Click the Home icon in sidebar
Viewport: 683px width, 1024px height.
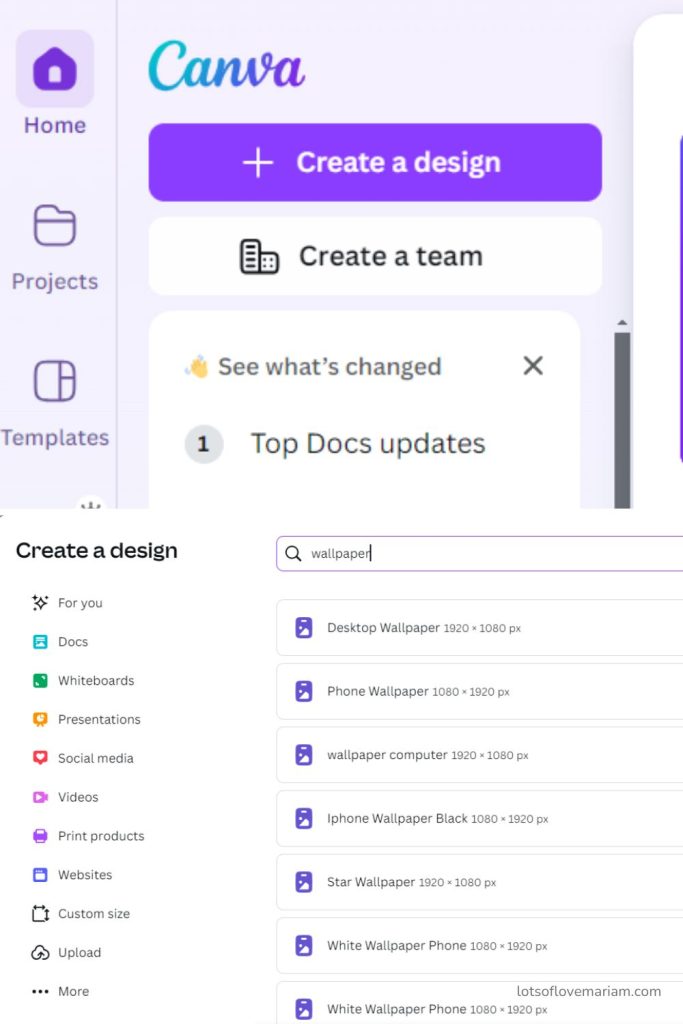55,69
